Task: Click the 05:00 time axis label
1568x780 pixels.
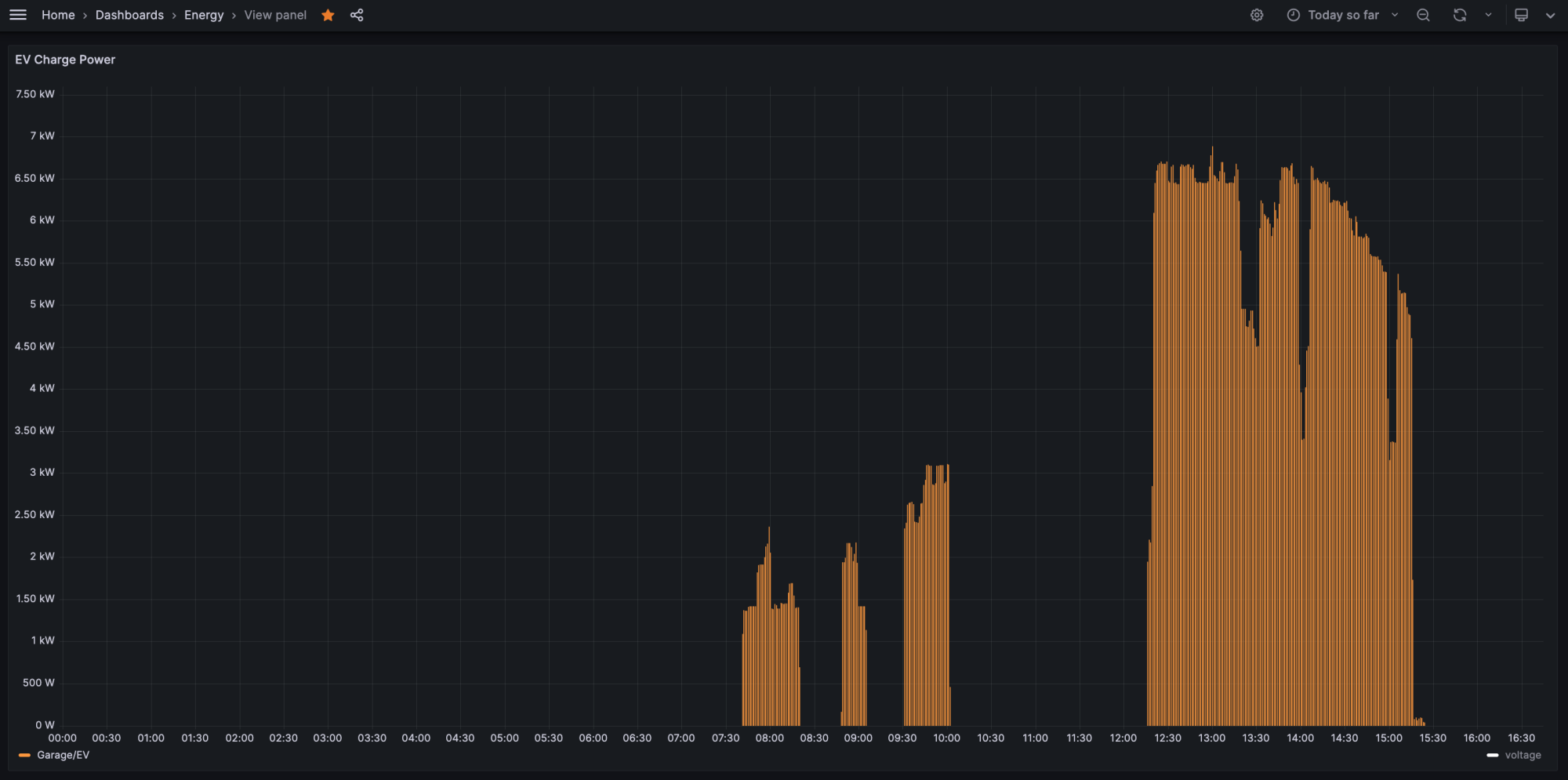Action: pos(504,738)
